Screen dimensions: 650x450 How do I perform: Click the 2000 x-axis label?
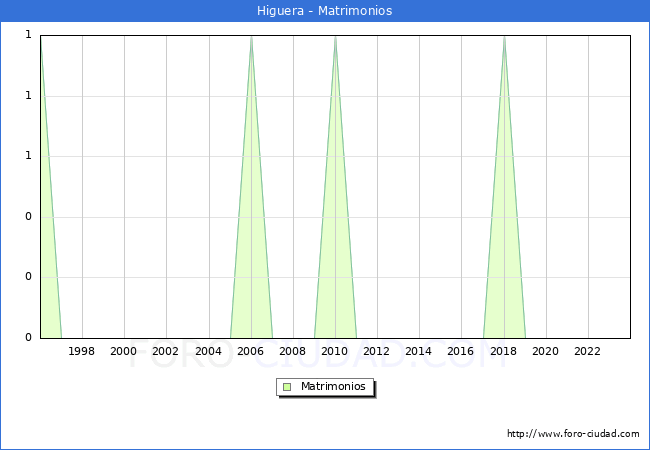124,351
